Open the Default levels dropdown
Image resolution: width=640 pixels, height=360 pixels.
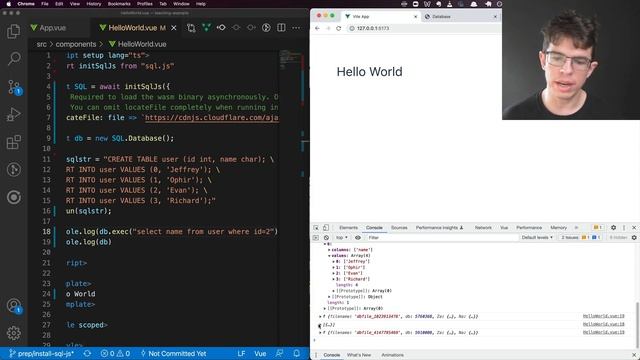(537, 238)
